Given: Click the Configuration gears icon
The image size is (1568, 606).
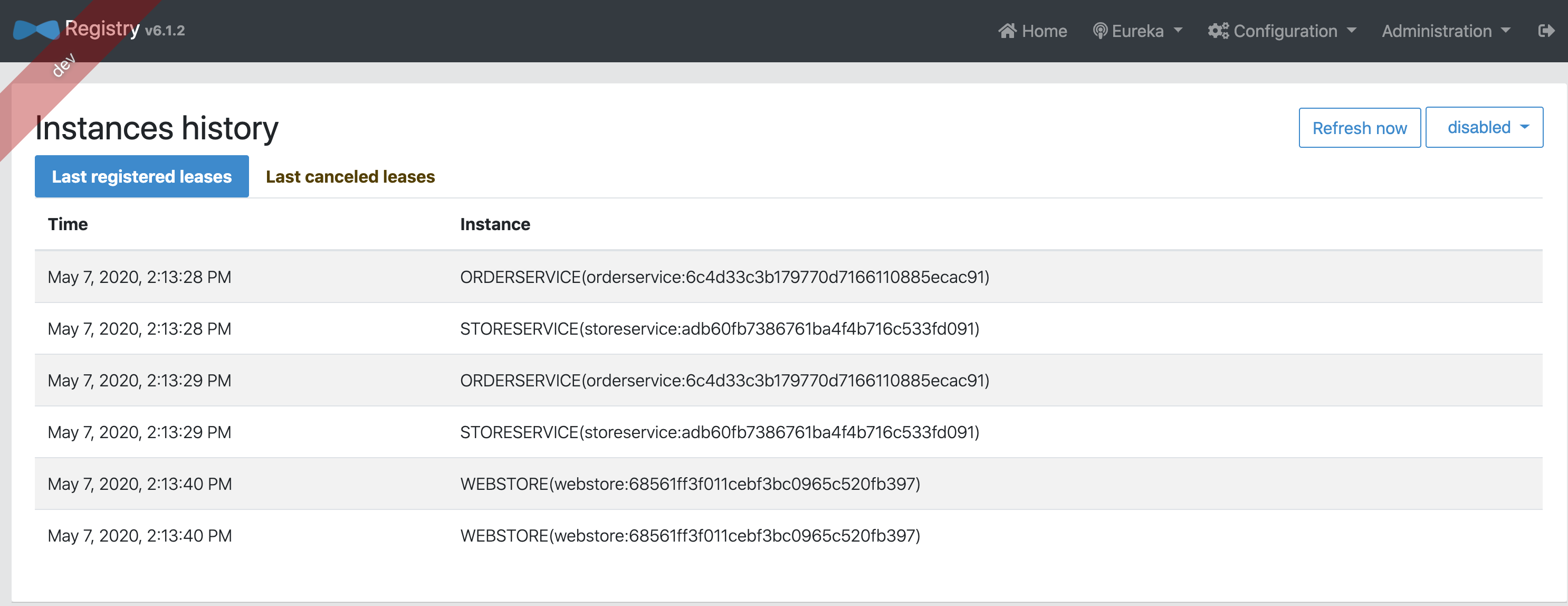Looking at the screenshot, I should coord(1218,31).
